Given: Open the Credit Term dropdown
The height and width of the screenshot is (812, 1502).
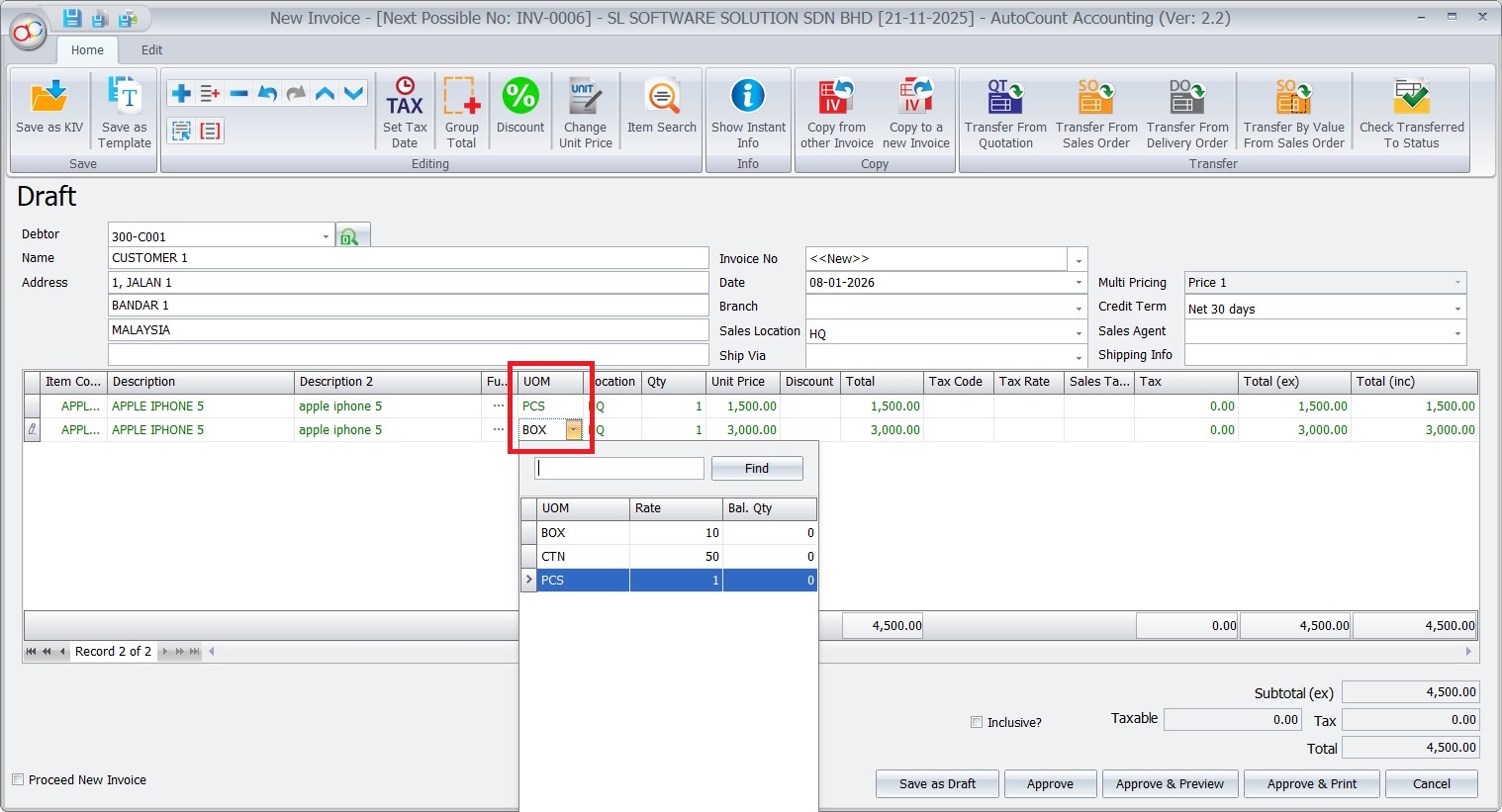Looking at the screenshot, I should tap(1456, 309).
